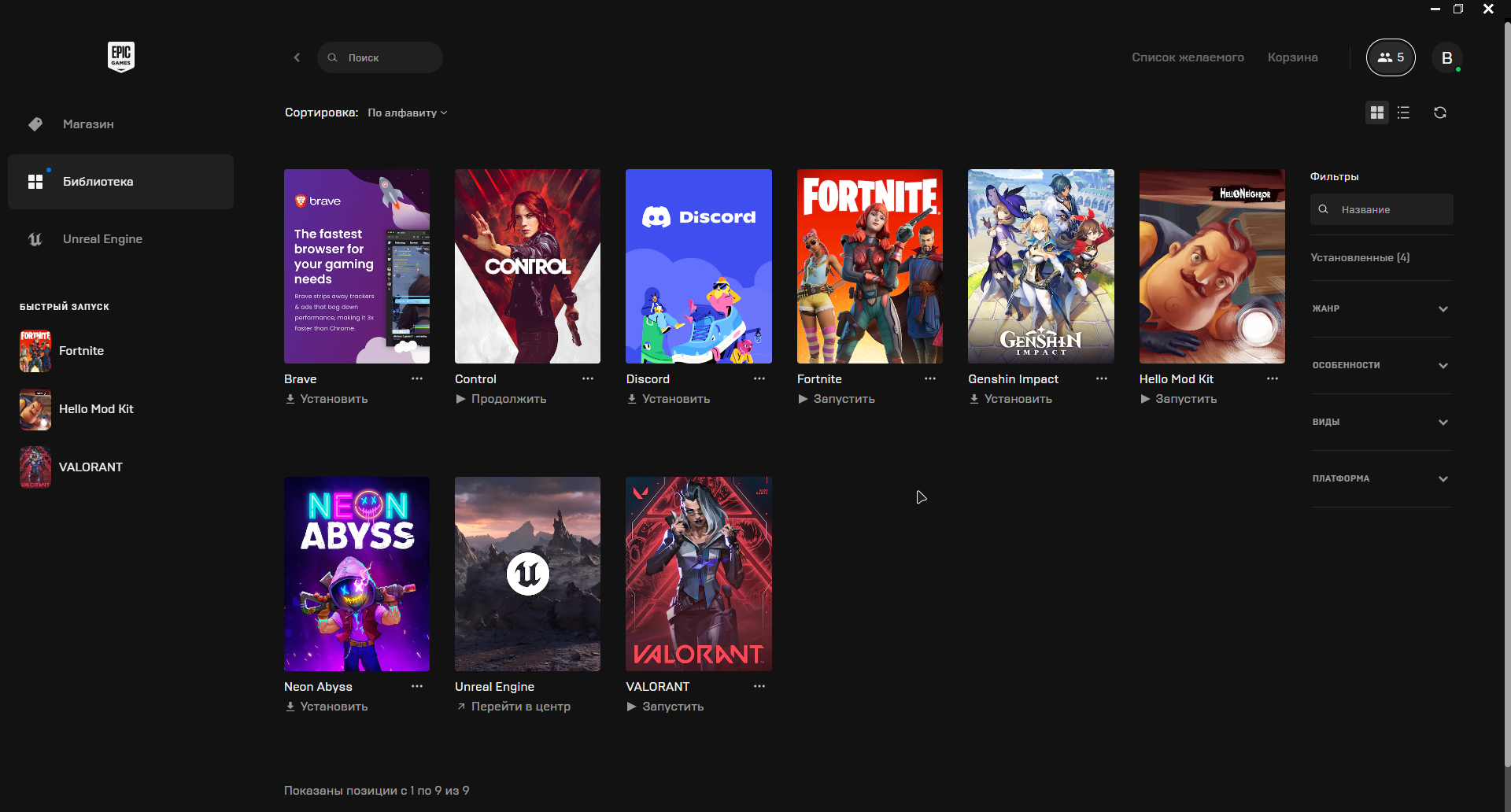Expand the ВИДЫ filter section
This screenshot has width=1511, height=812.
coord(1382,422)
